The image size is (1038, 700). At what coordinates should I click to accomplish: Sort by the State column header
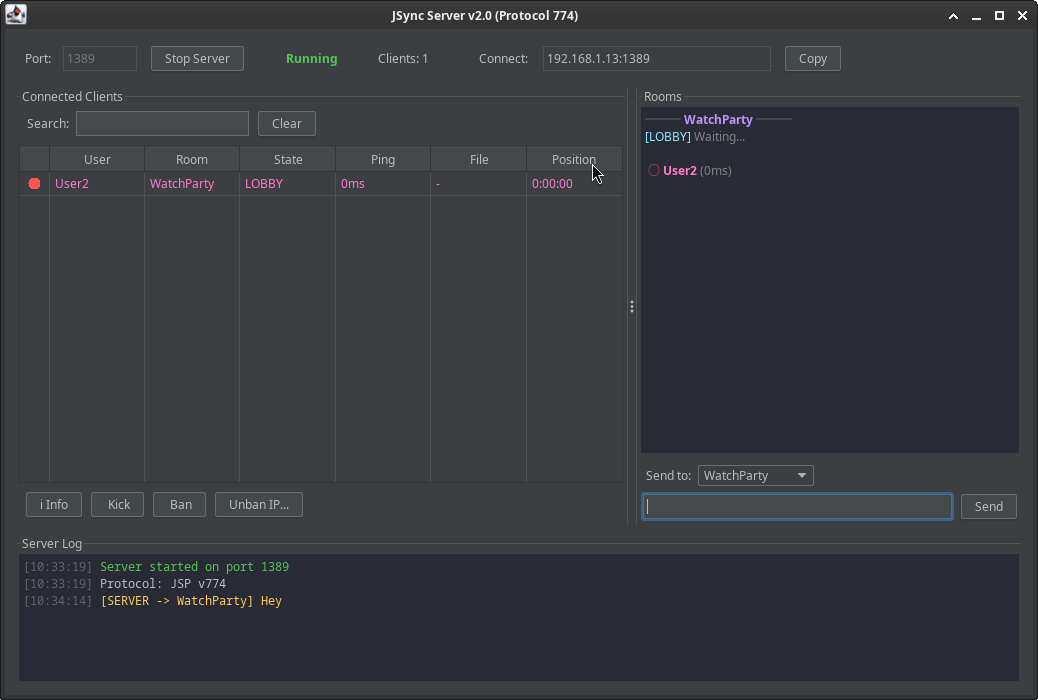pos(288,160)
